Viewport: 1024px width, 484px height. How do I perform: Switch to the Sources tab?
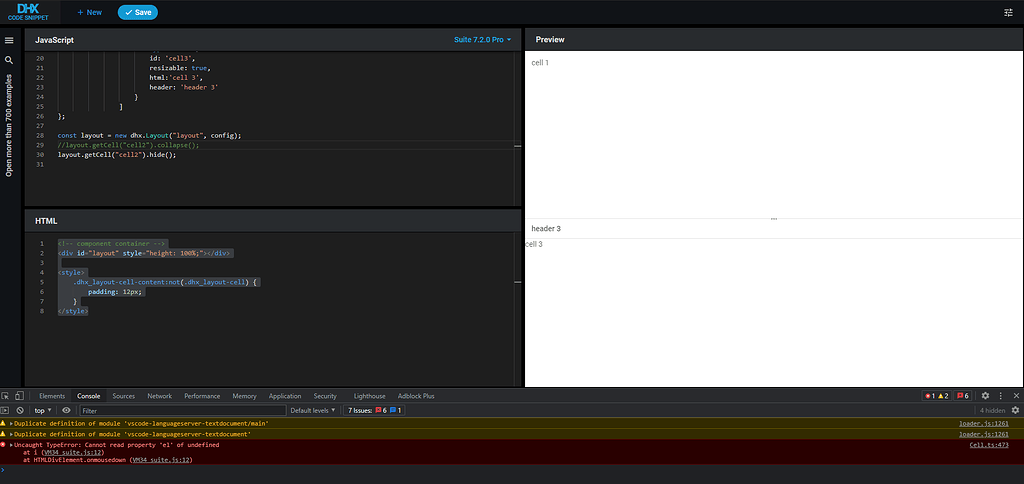123,396
